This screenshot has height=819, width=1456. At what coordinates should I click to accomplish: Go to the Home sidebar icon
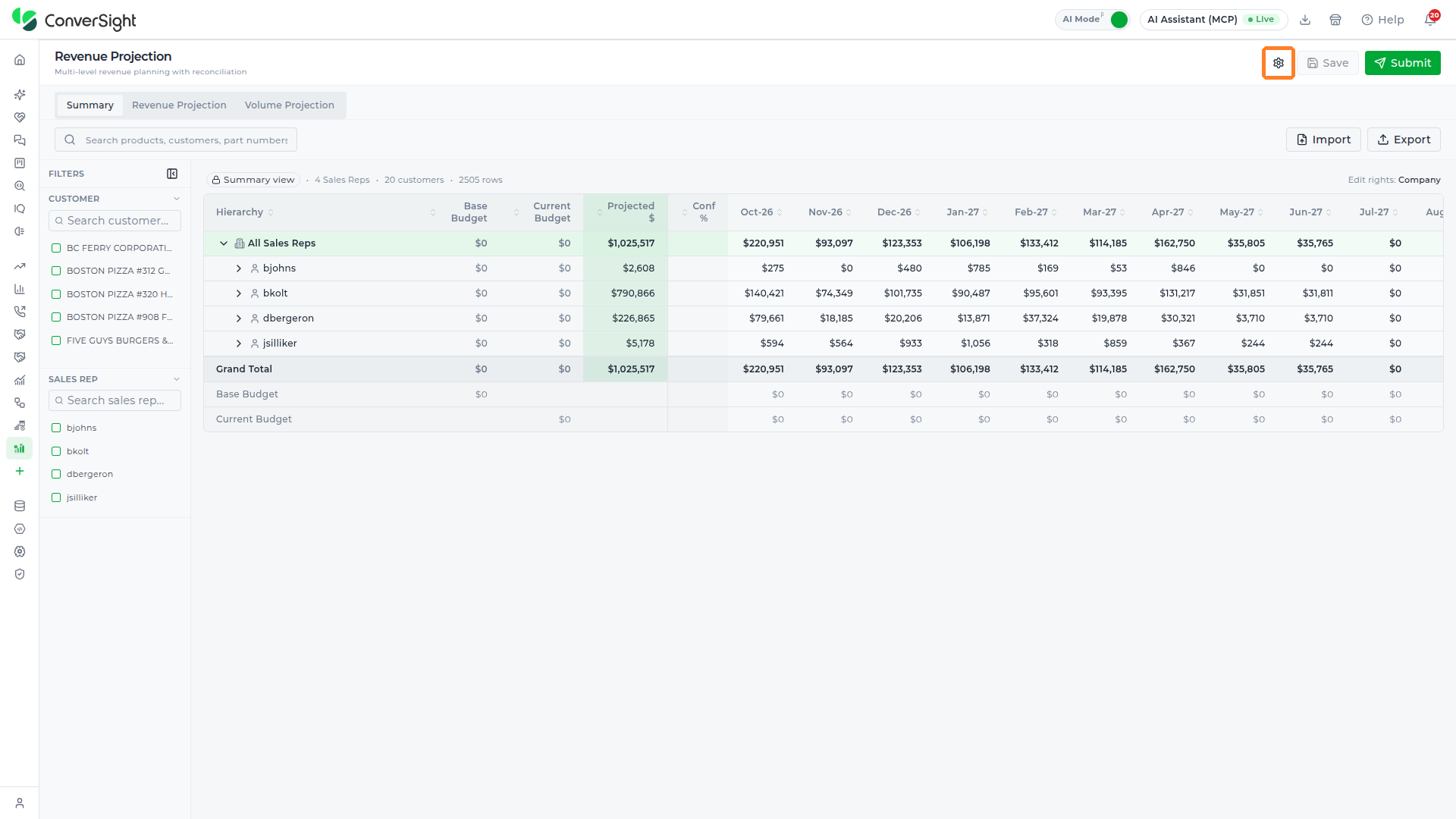coord(20,60)
